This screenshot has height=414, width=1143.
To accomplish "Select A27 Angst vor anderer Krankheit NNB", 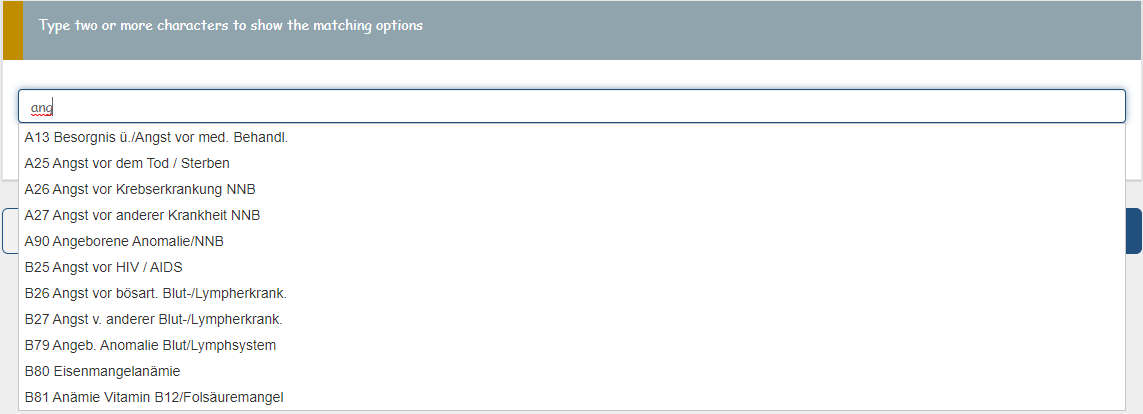I will point(143,215).
